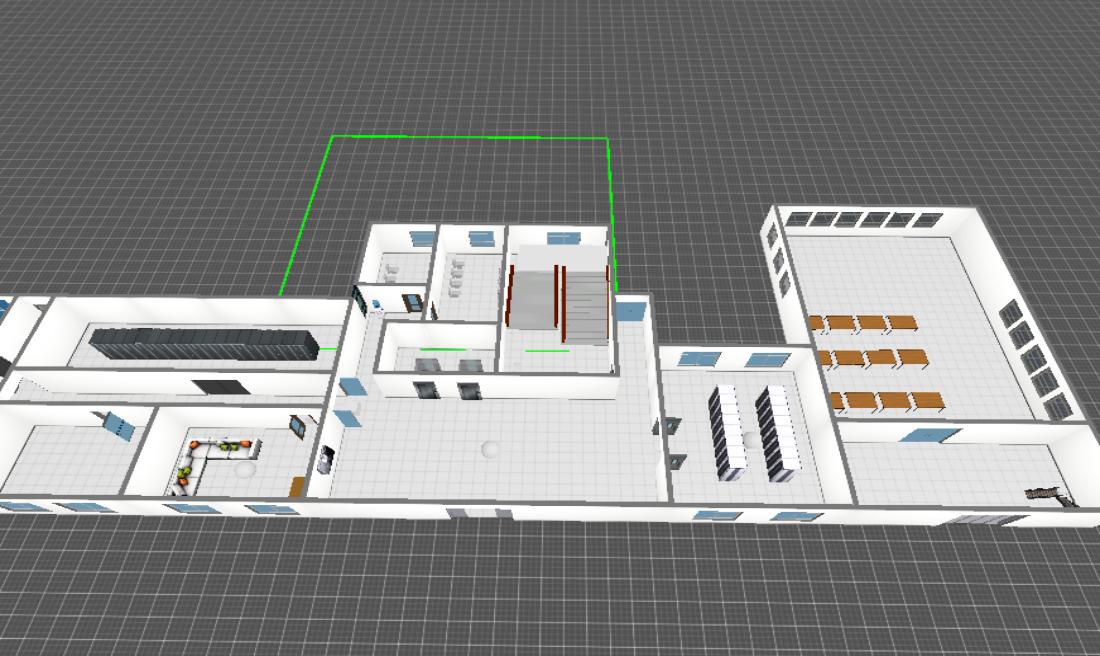The image size is (1100, 656).
Task: Select the small staircase in the bottom-right room
Action: coord(1043,492)
